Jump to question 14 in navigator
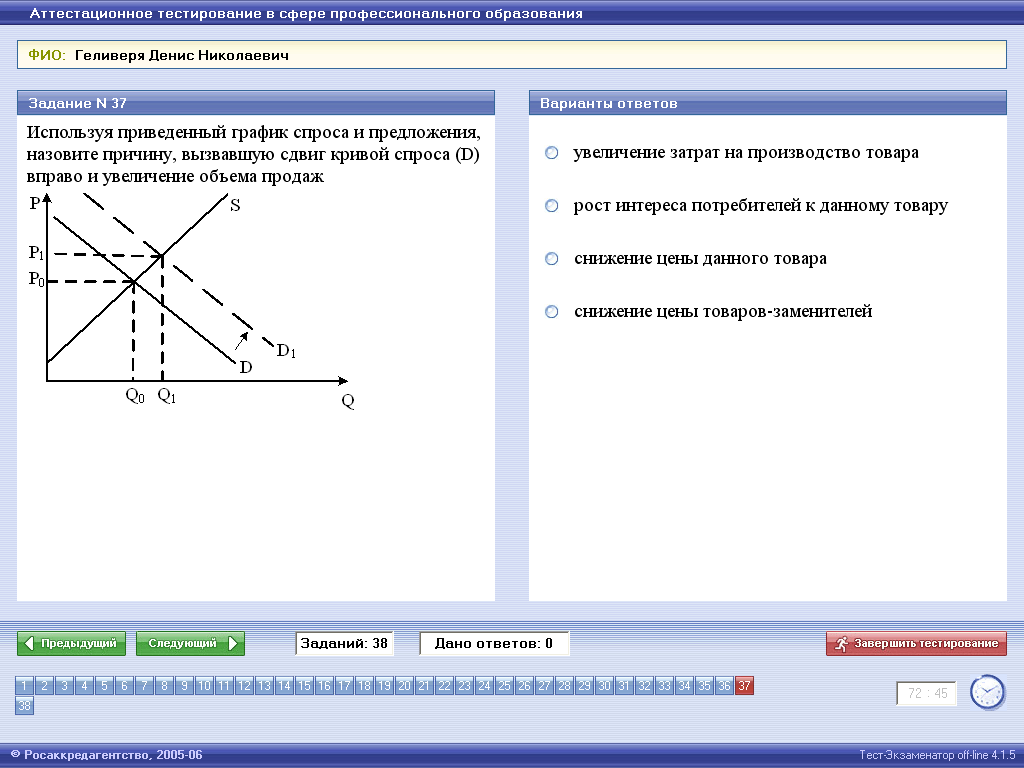Viewport: 1024px width, 768px height. [284, 686]
